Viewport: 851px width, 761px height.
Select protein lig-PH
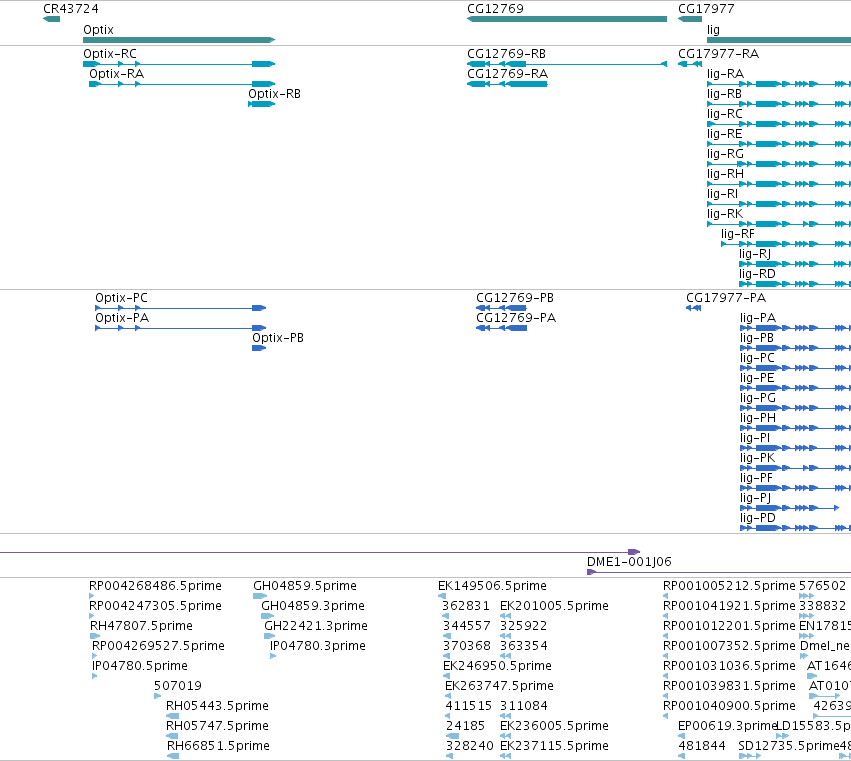[x=795, y=428]
